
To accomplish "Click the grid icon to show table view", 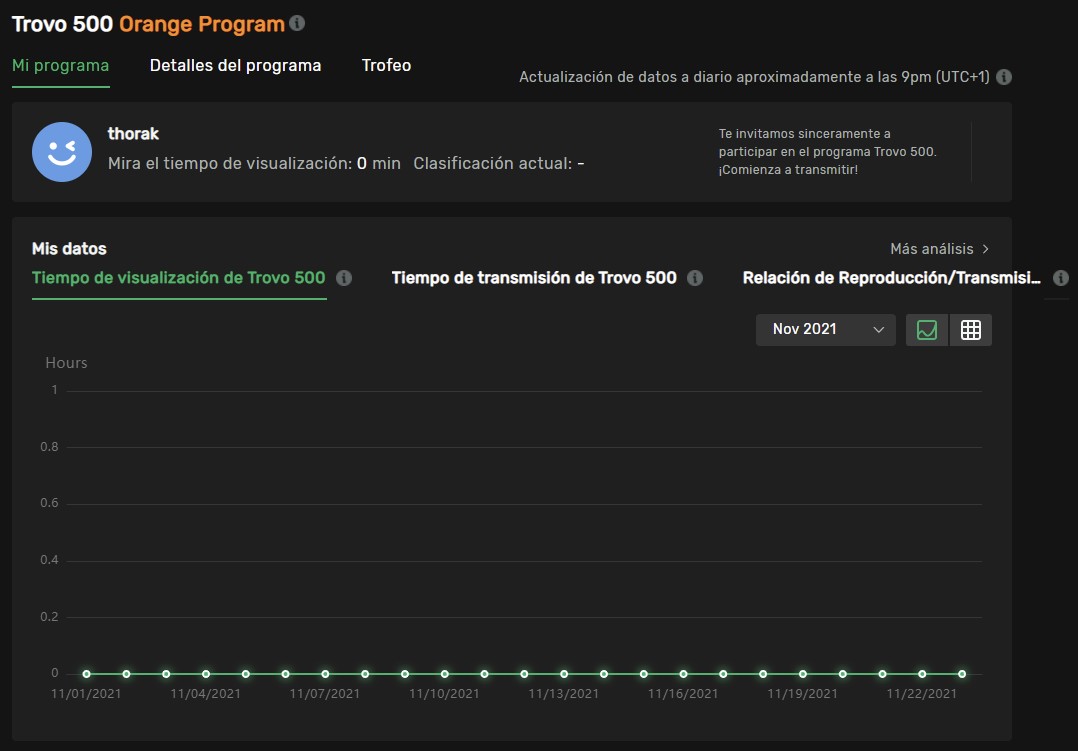I will [970, 329].
